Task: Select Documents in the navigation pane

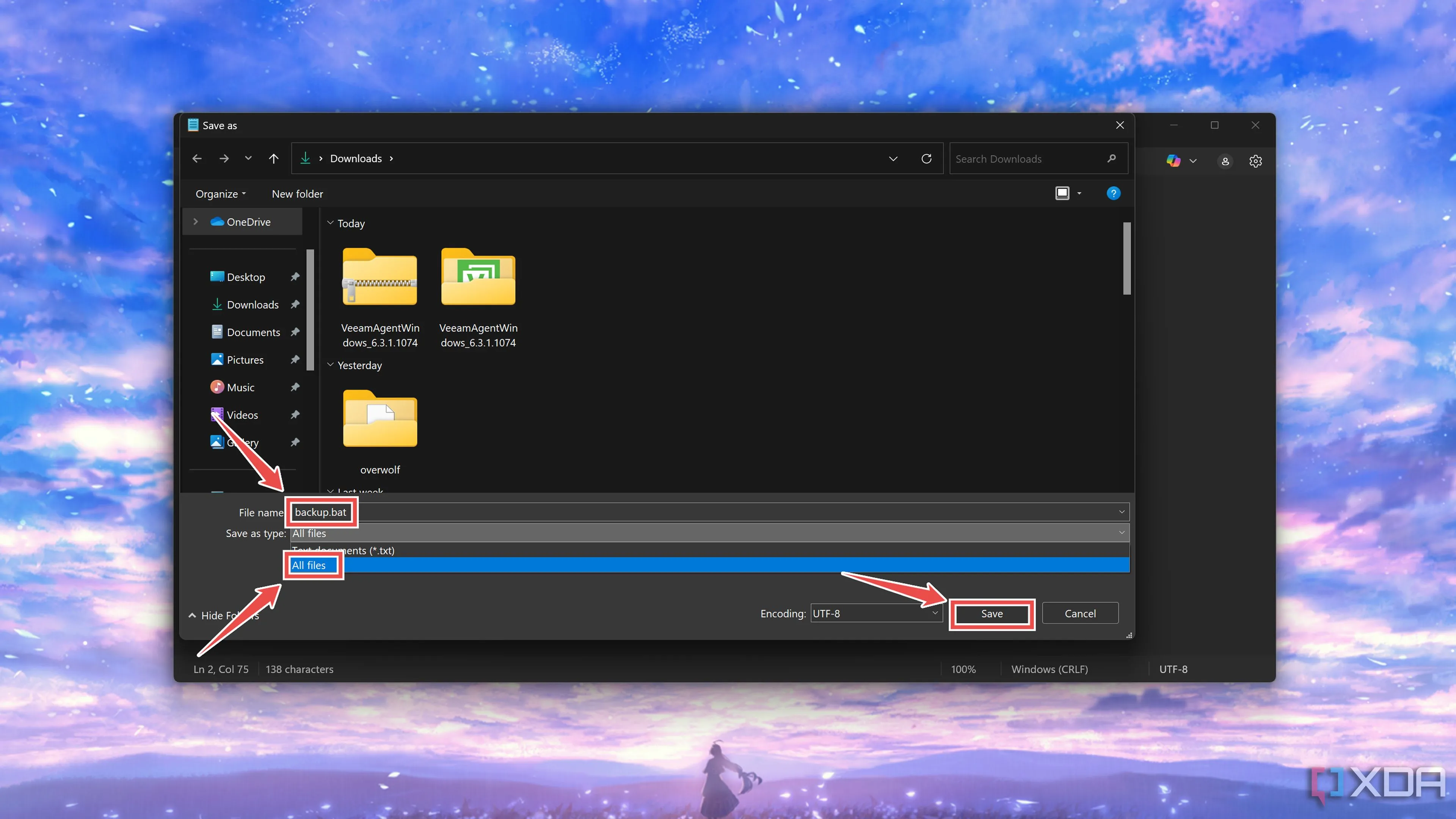Action: pos(253,333)
